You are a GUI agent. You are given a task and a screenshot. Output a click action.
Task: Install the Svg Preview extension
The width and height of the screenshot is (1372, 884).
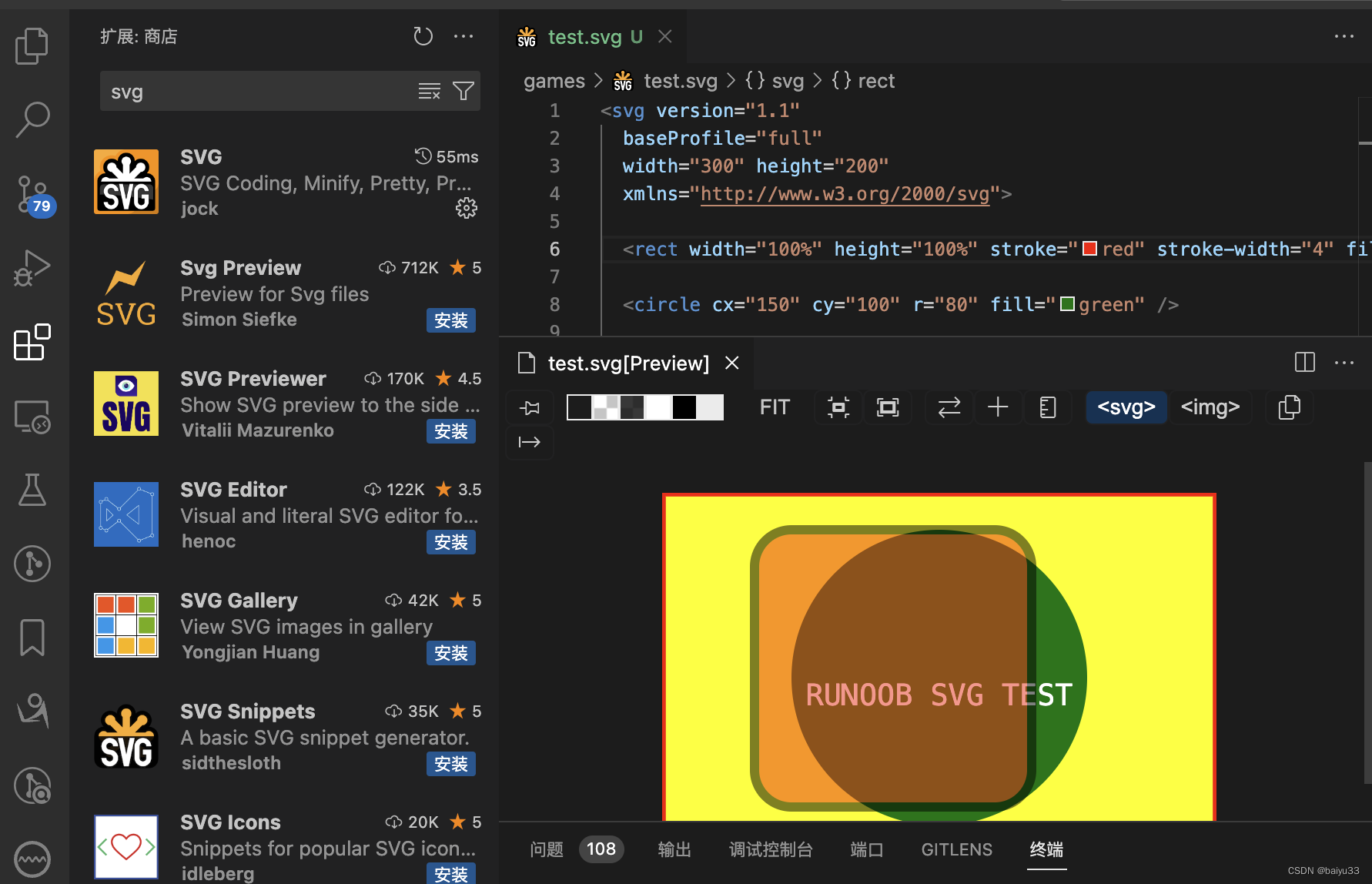[451, 320]
